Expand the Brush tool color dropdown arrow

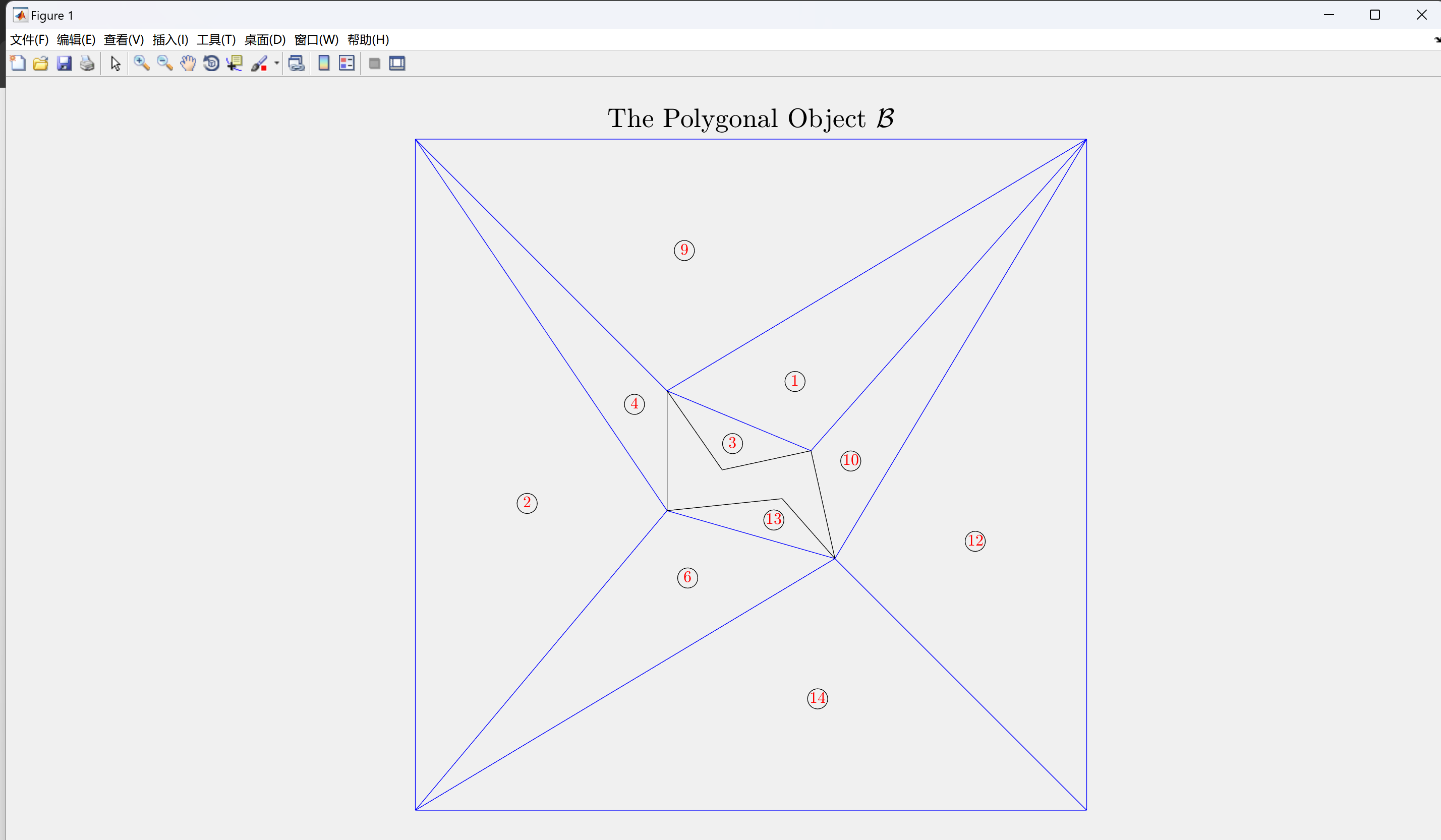[x=277, y=64]
